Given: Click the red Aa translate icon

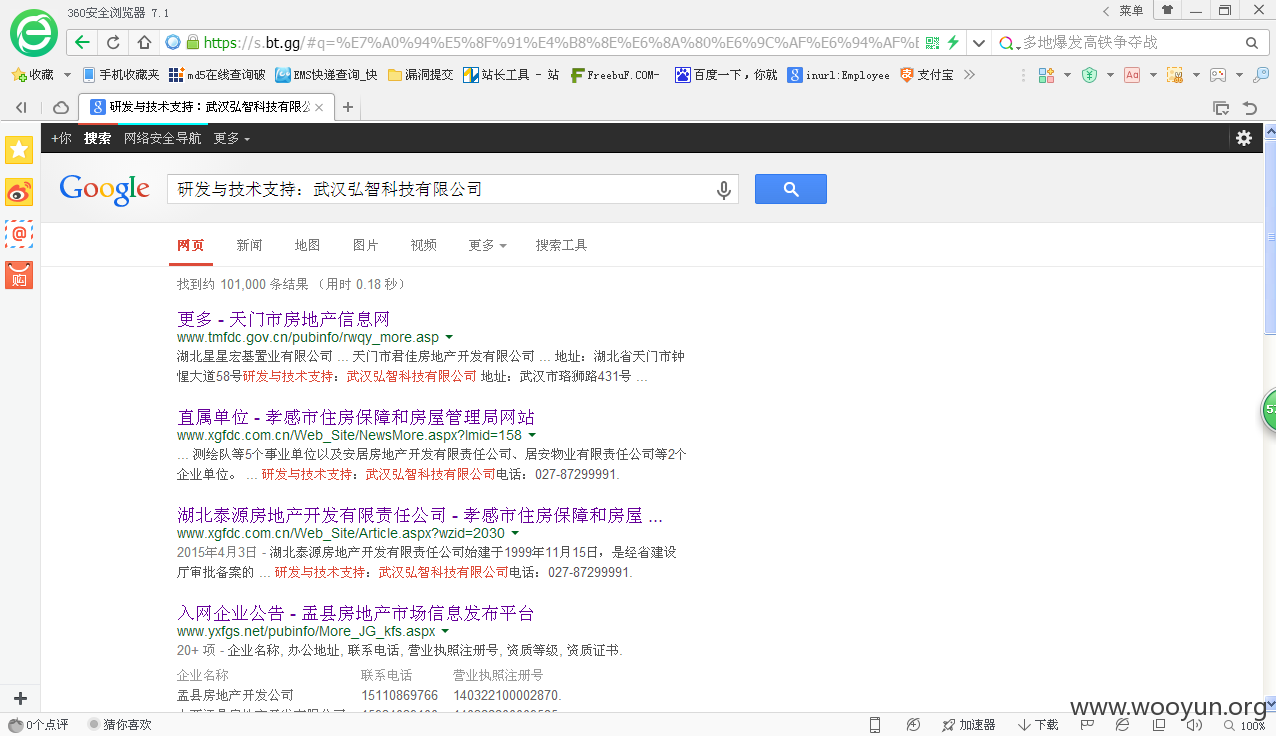Looking at the screenshot, I should [1132, 75].
